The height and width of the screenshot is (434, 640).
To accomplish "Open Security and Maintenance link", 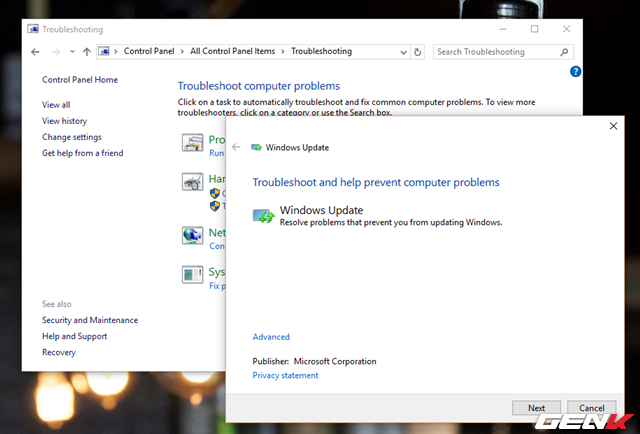I will tap(90, 320).
